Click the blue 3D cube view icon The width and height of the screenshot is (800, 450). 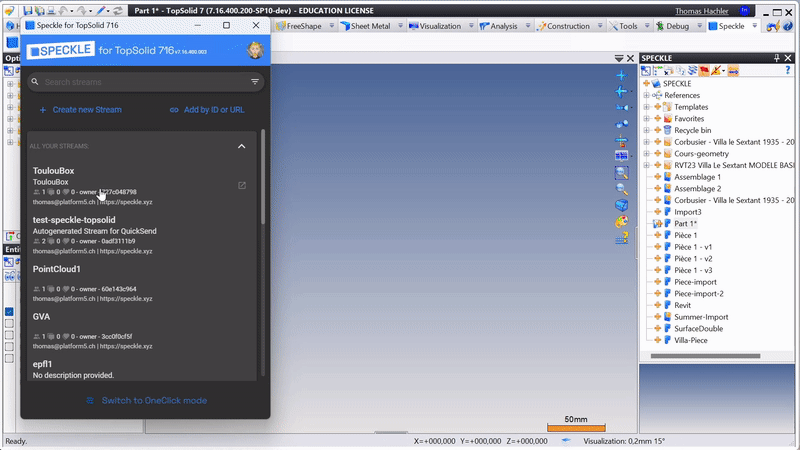(x=621, y=205)
